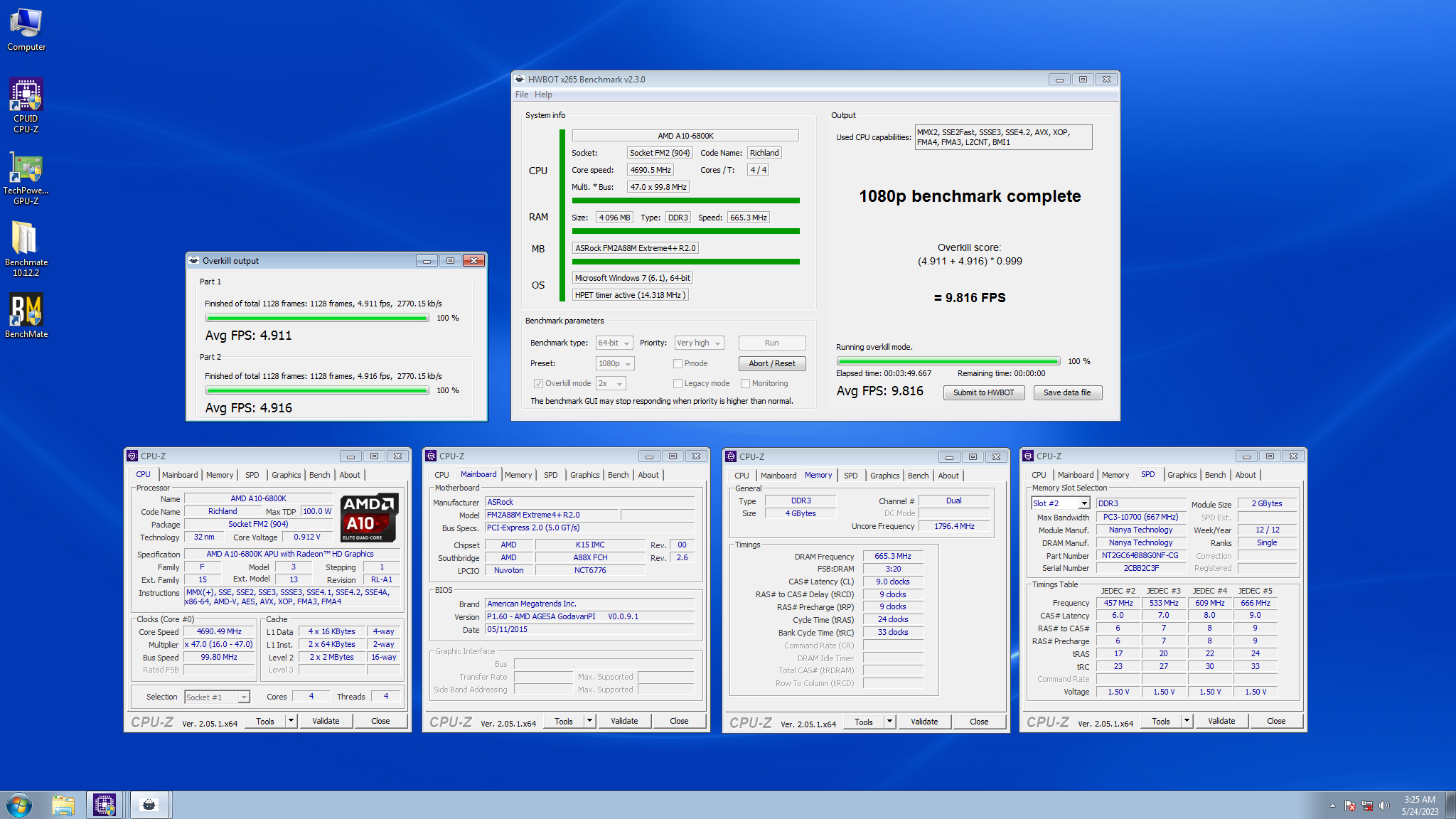The image size is (1456, 819).
Task: Open the BenchMate desktop shortcut
Action: pyautogui.click(x=26, y=316)
